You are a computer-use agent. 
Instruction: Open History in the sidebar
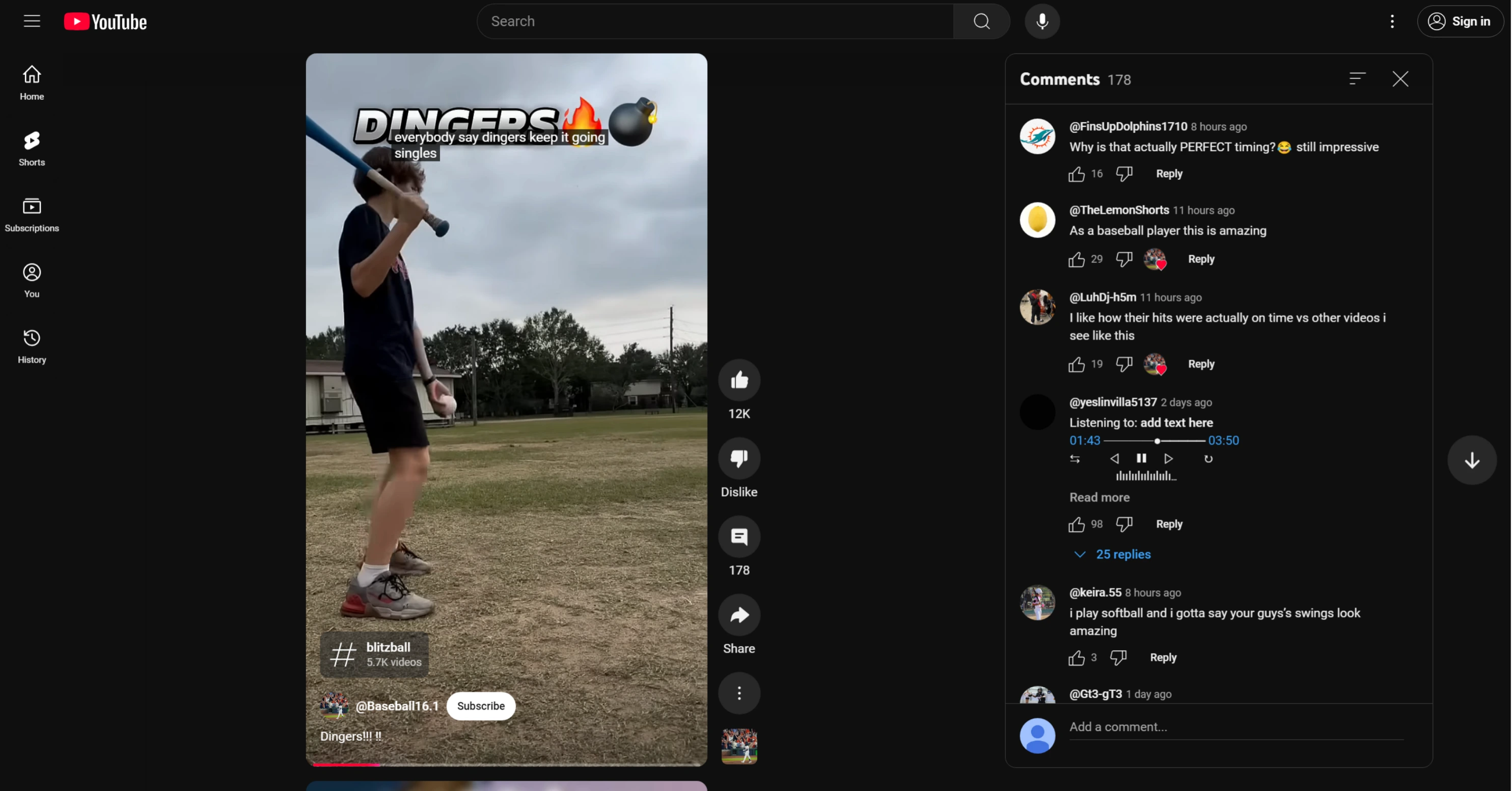pos(32,346)
